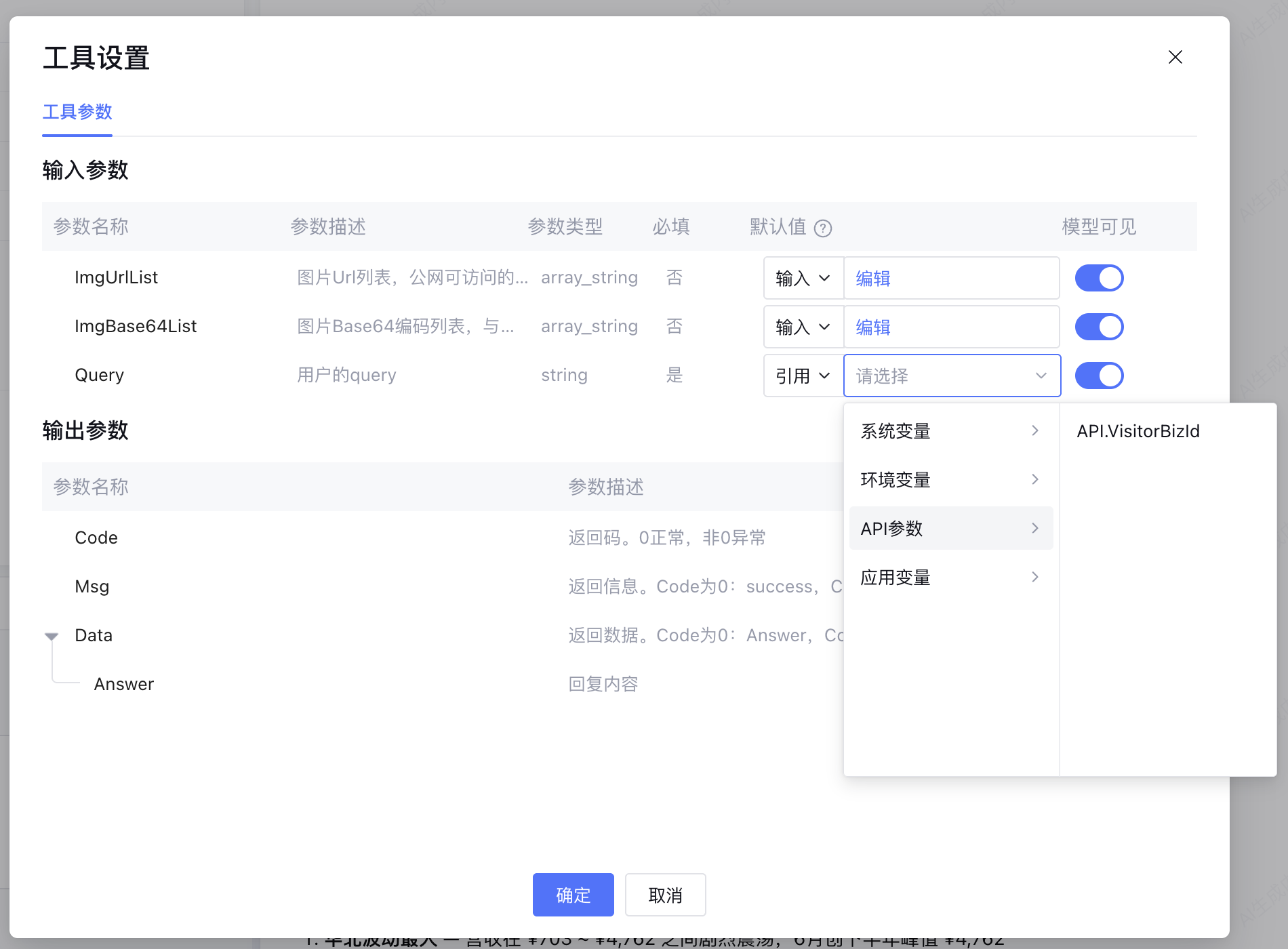Image resolution: width=1288 pixels, height=949 pixels.
Task: Click the Msg output parameter
Action: tap(92, 586)
